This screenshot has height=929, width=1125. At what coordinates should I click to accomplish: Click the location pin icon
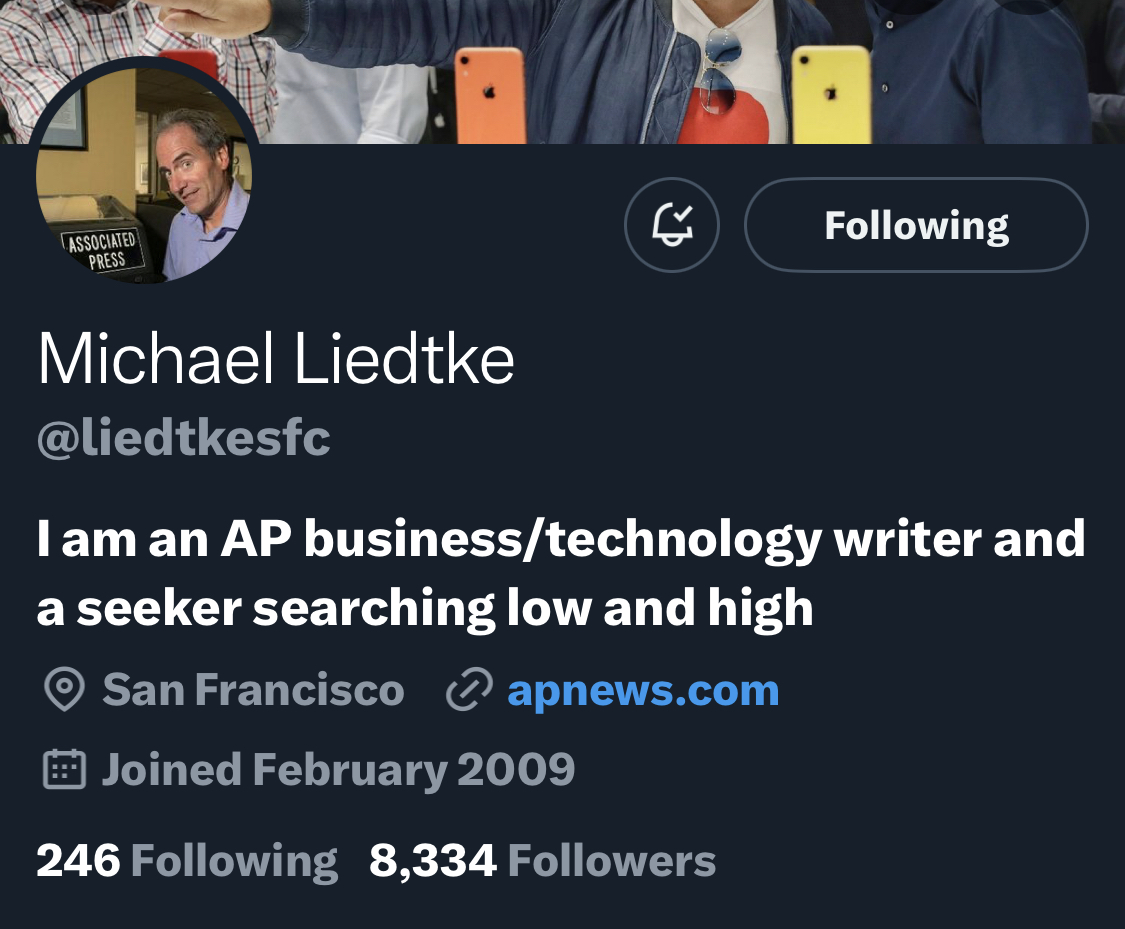tap(65, 689)
